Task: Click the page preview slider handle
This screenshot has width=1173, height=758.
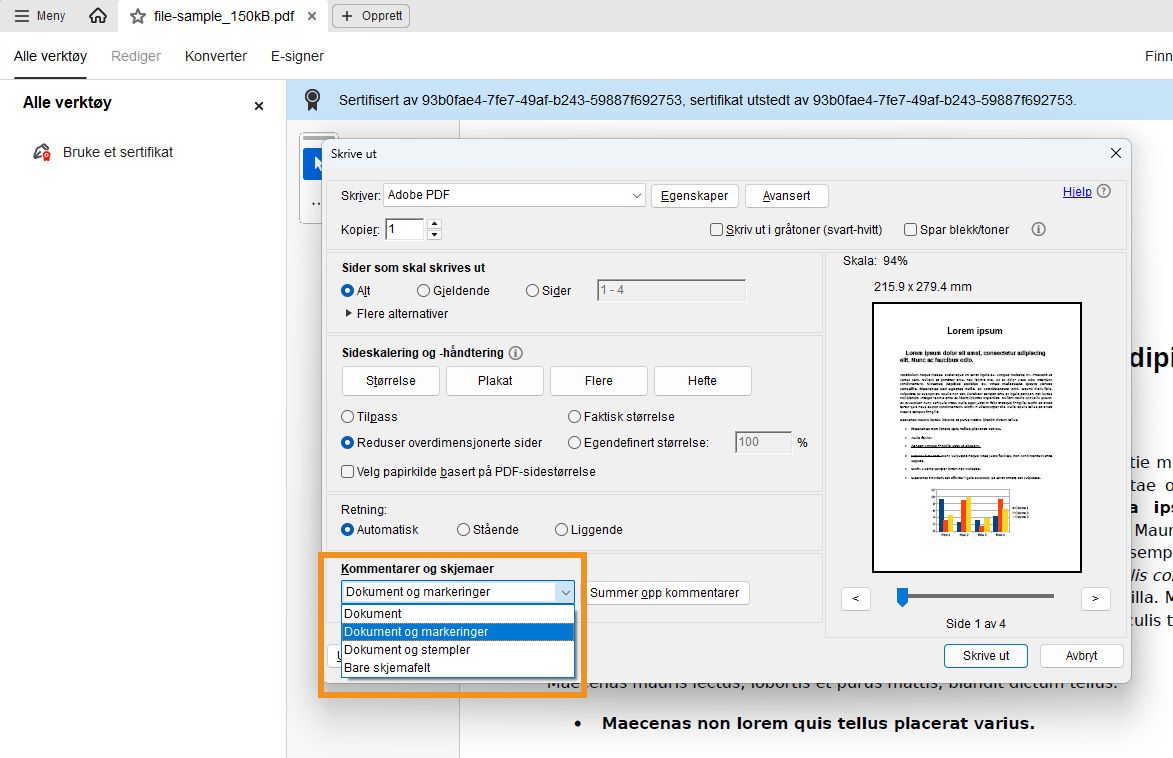Action: tap(902, 597)
